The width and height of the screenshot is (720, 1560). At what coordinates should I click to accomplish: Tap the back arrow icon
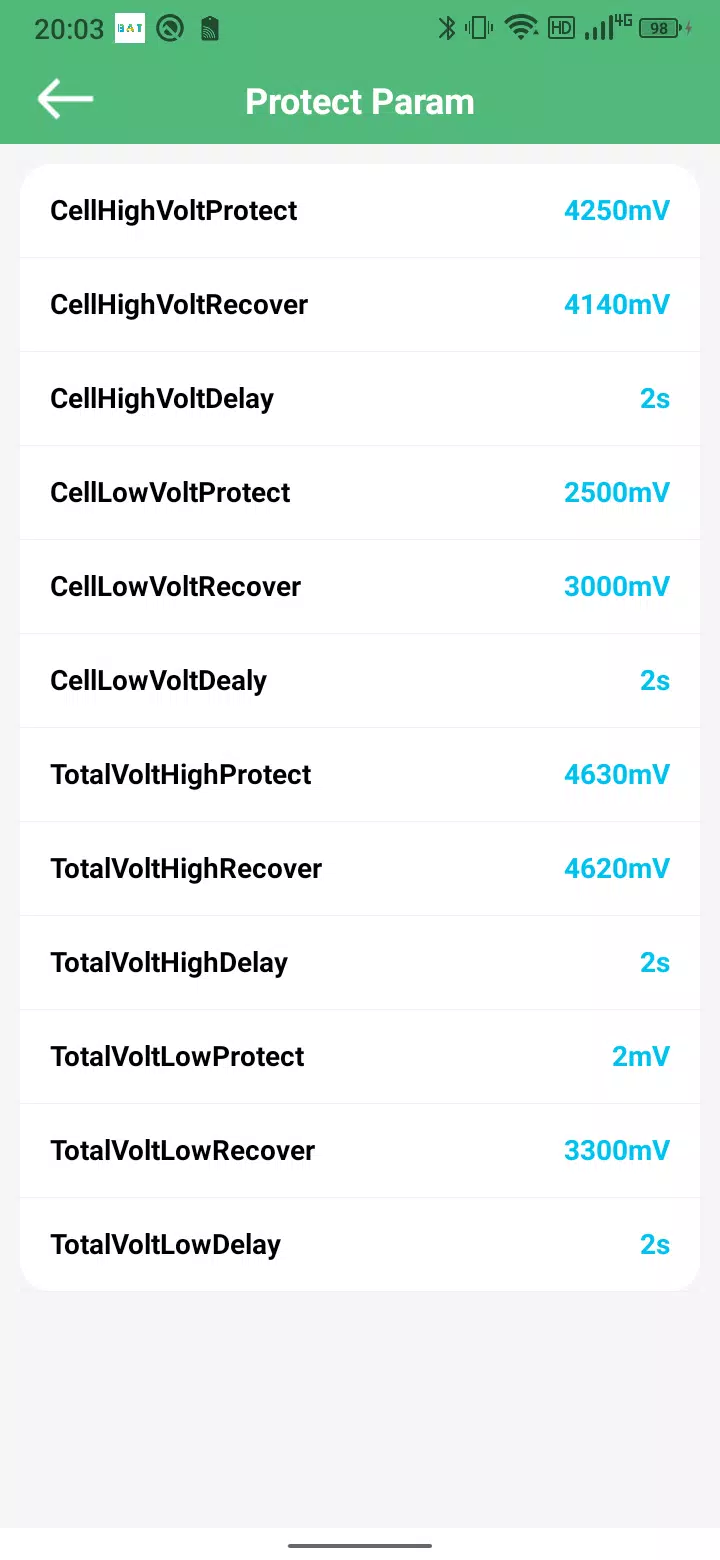point(65,100)
